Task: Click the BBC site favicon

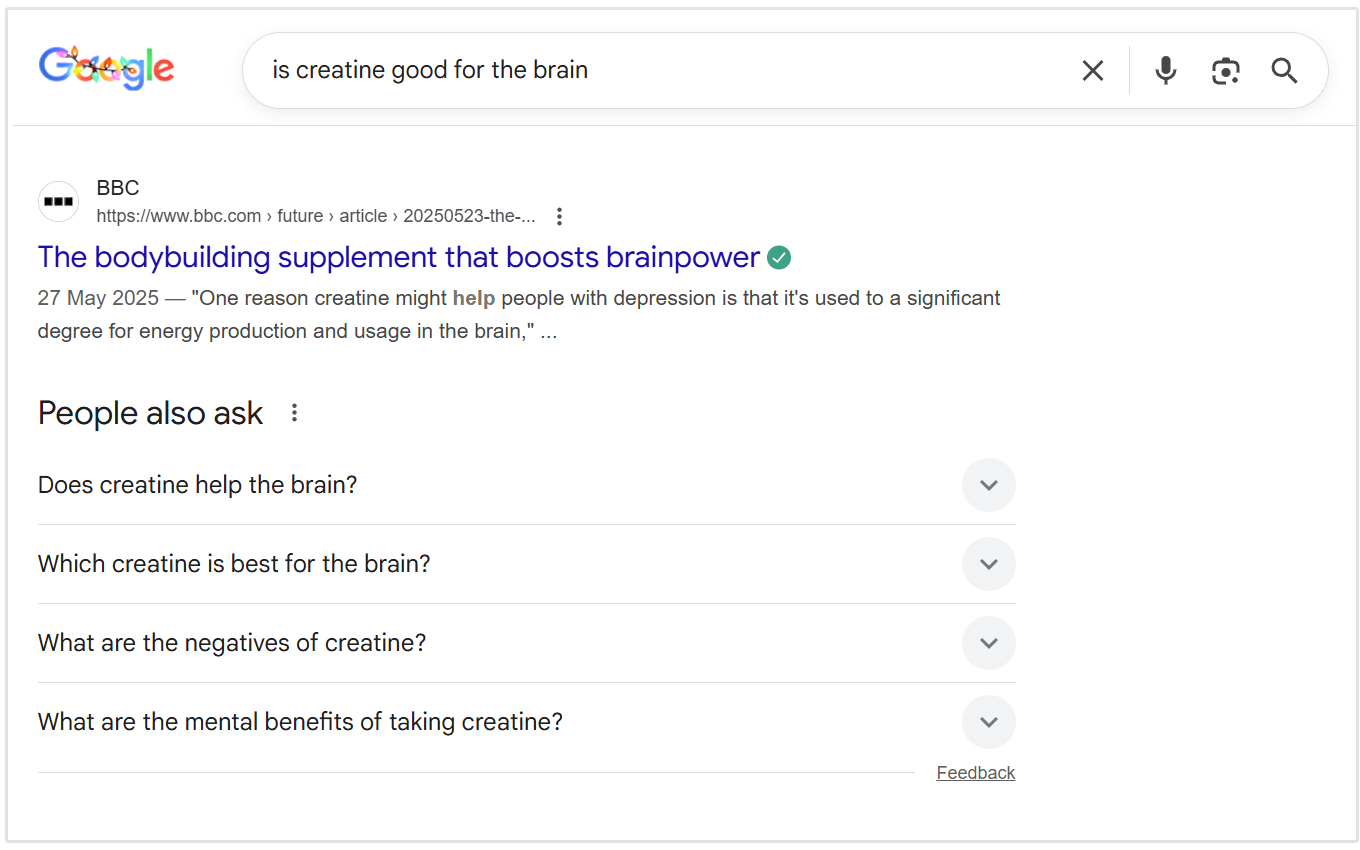Action: click(x=58, y=201)
